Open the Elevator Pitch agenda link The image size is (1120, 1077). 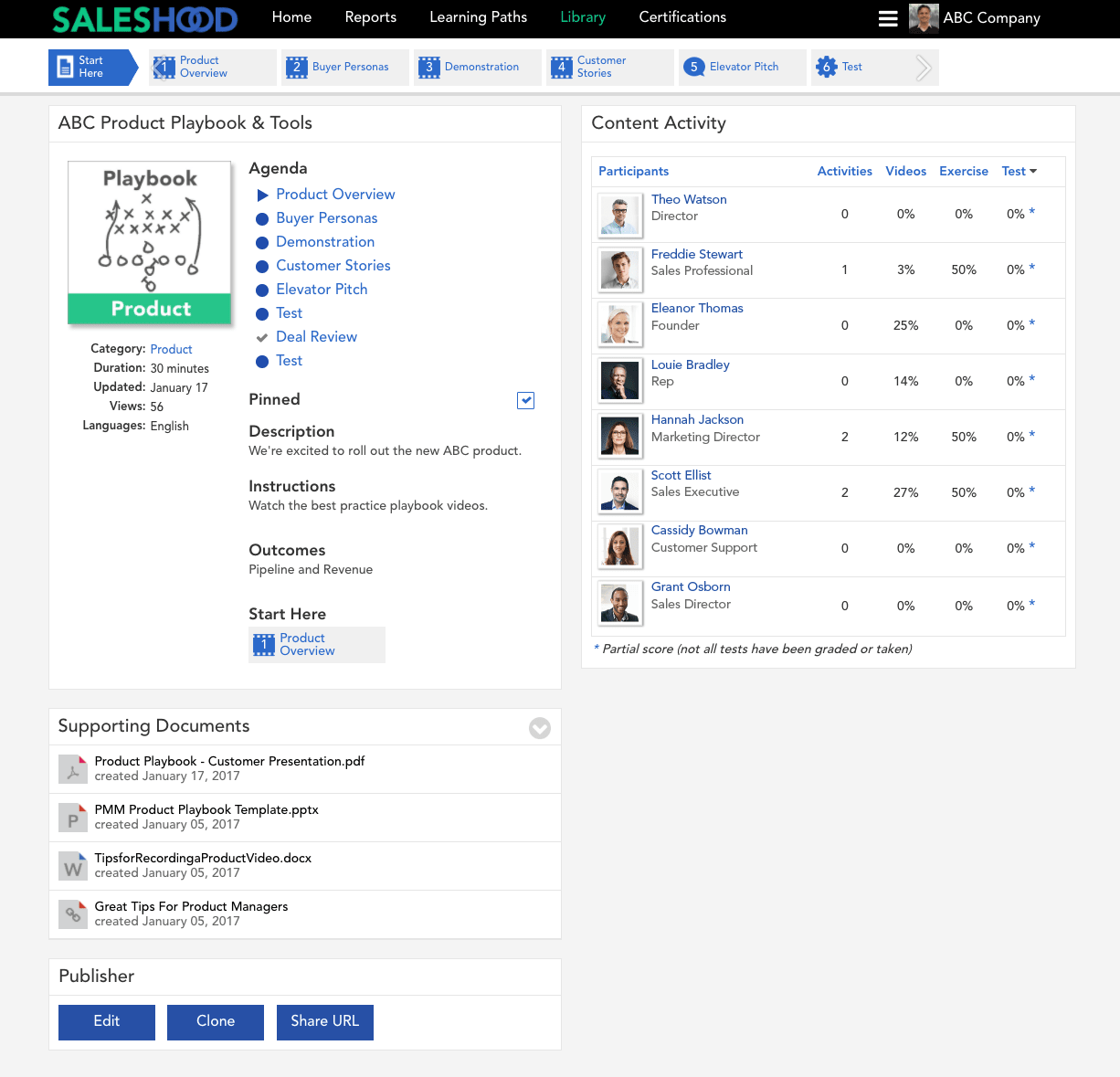(322, 290)
